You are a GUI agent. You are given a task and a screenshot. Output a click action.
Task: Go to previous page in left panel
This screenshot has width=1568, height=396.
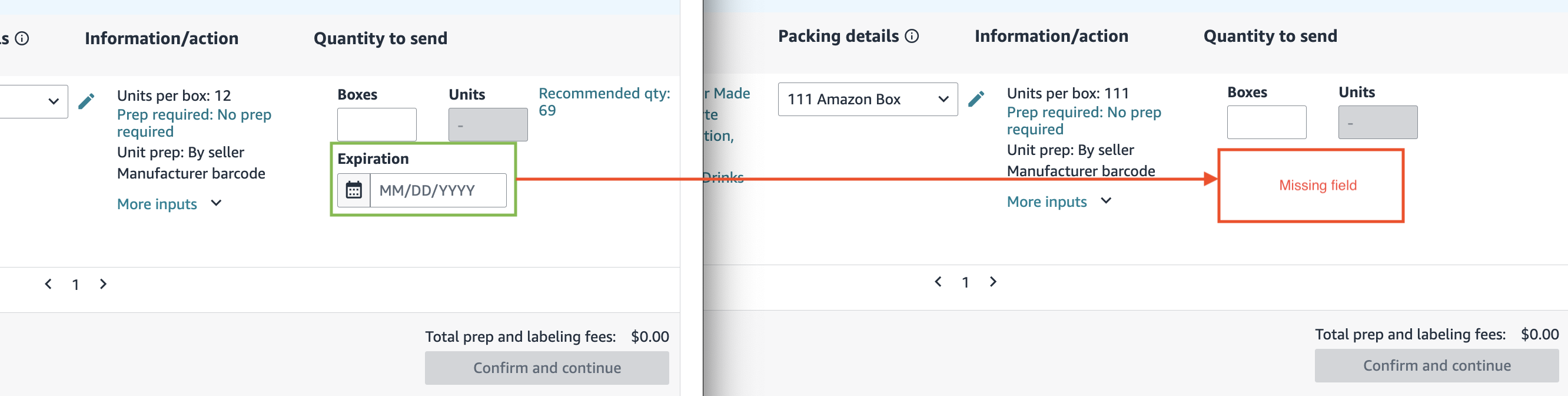(48, 284)
